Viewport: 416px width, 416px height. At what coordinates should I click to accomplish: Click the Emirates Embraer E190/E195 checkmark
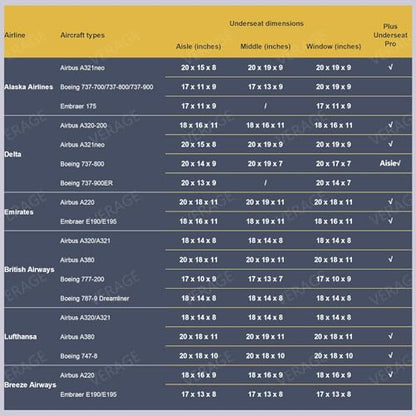point(390,221)
